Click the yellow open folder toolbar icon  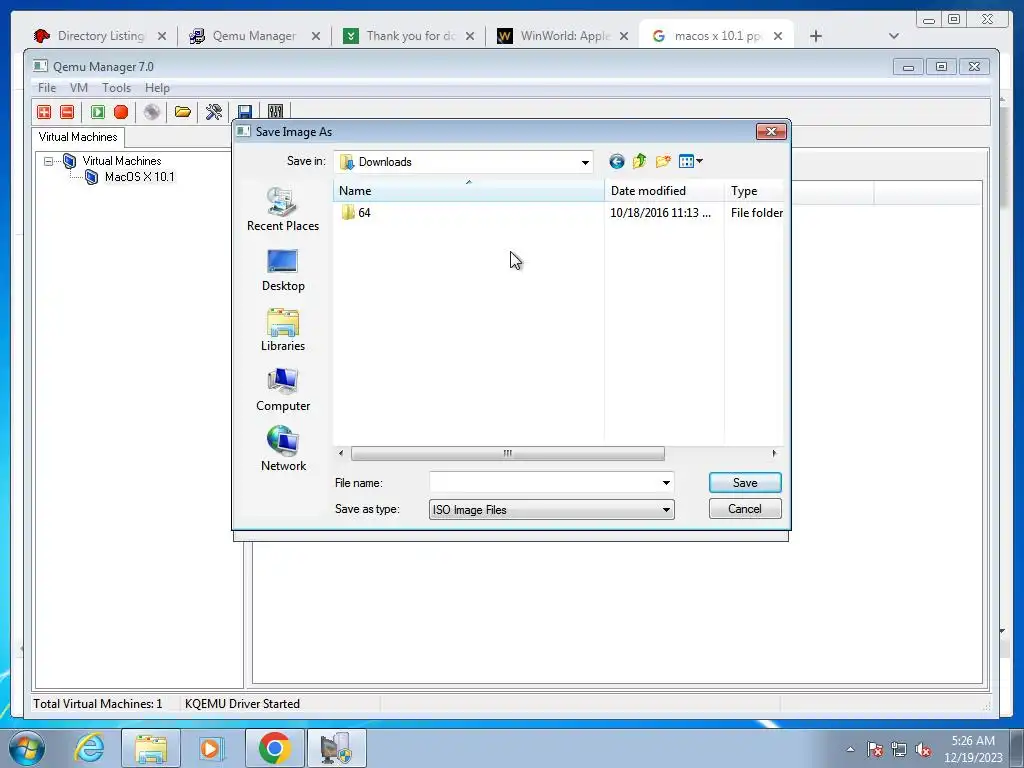tap(183, 112)
